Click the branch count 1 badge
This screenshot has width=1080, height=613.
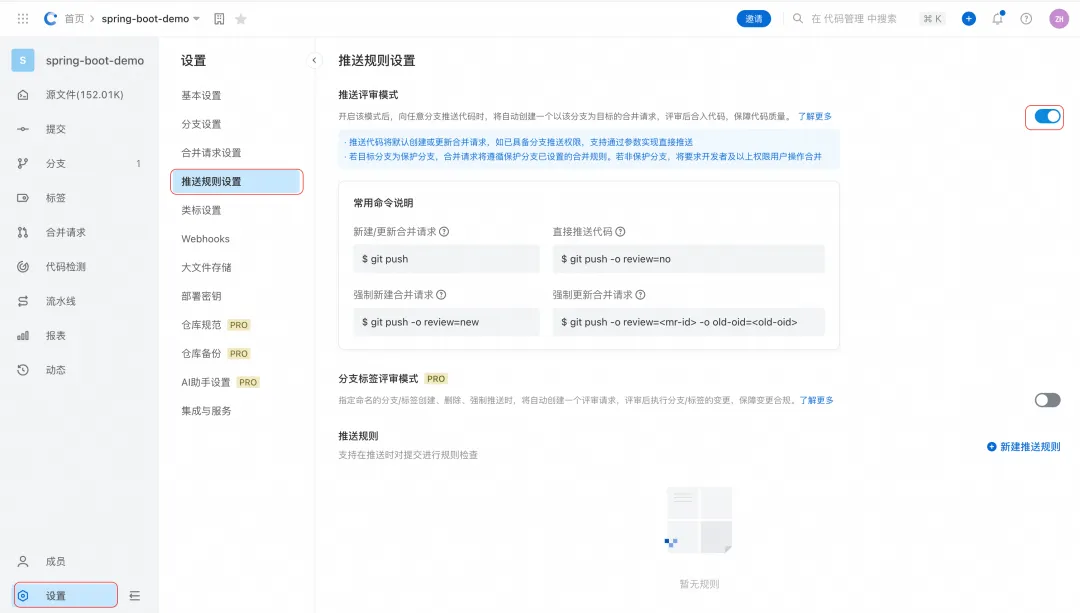[x=138, y=163]
